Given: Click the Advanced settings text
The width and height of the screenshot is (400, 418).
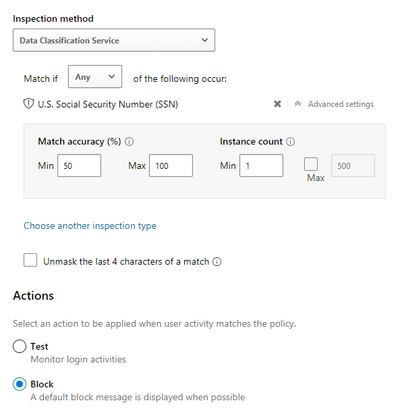Looking at the screenshot, I should [x=341, y=104].
